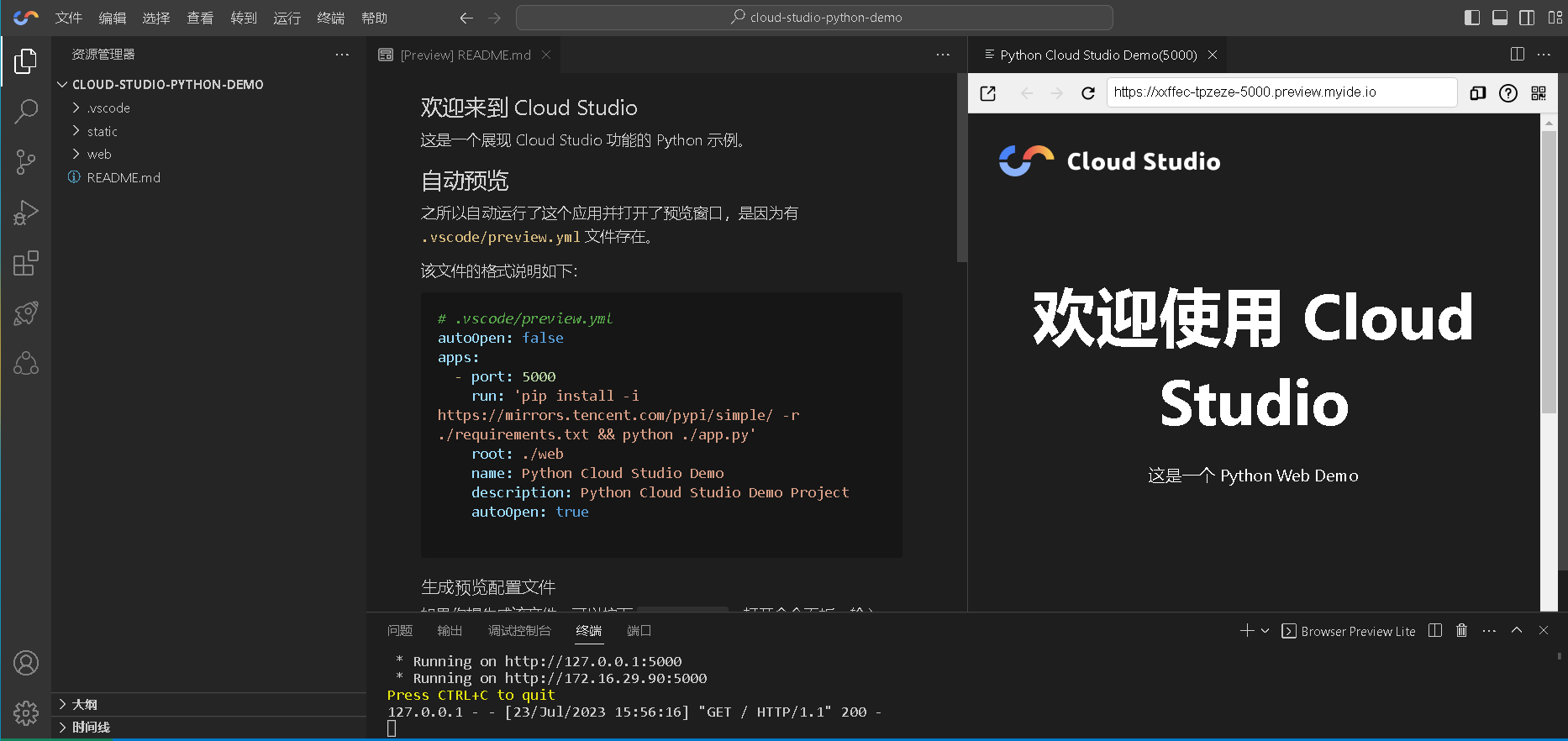
Task: Switch to the 调试控制台 panel tab
Action: pyautogui.click(x=519, y=631)
